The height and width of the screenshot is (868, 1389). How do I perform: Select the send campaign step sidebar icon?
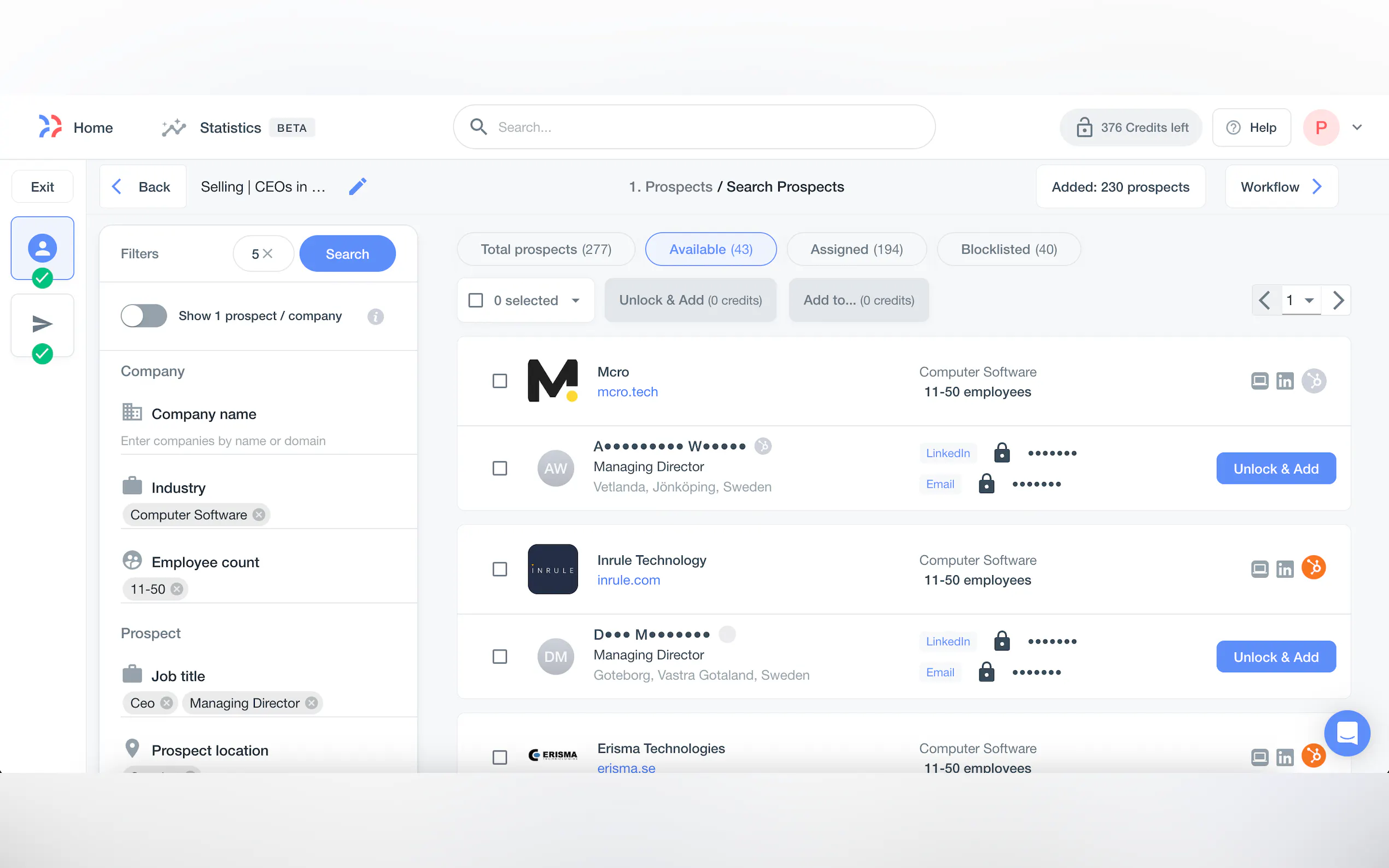point(42,324)
